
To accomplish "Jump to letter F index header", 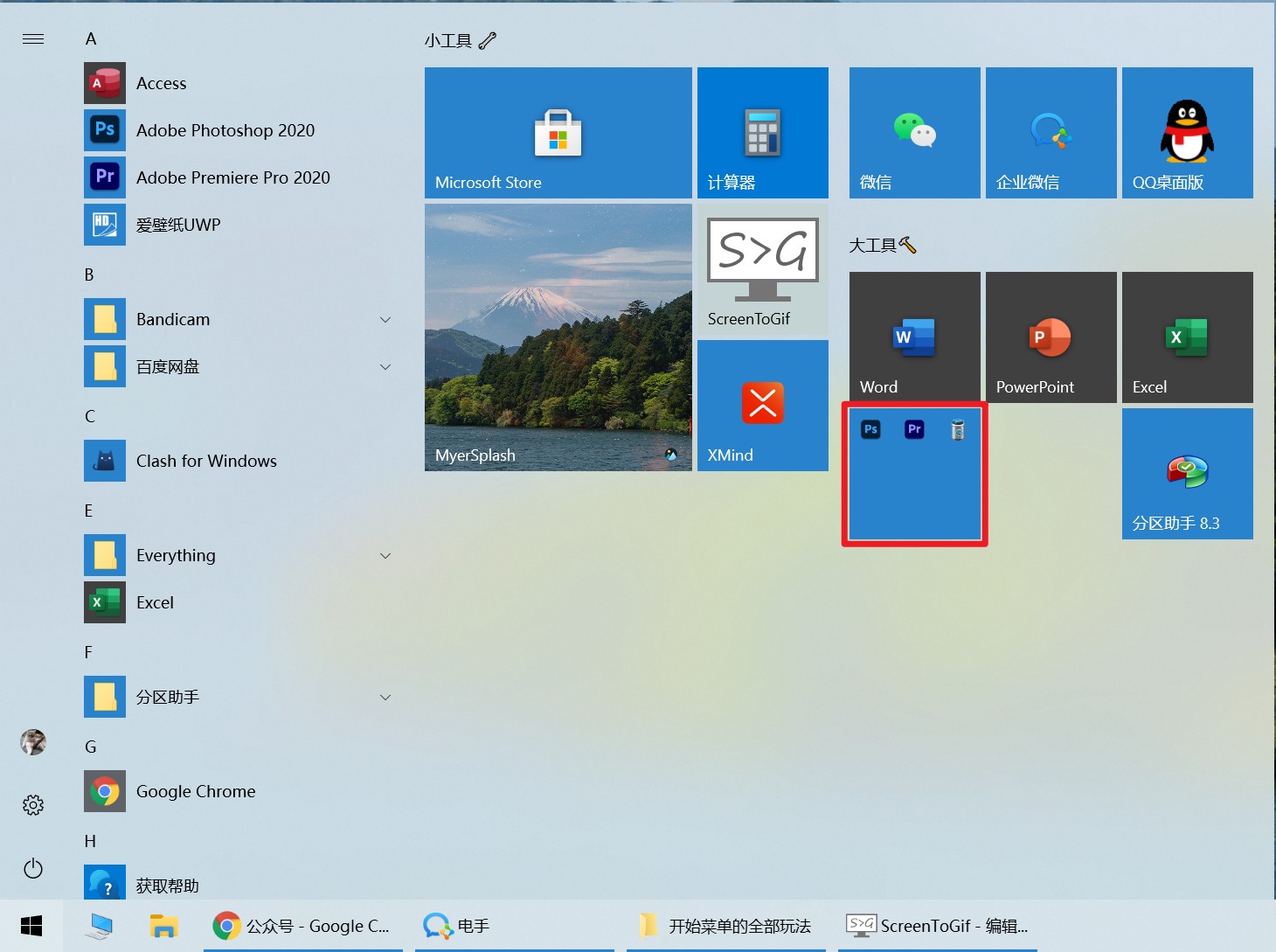I will [x=88, y=652].
